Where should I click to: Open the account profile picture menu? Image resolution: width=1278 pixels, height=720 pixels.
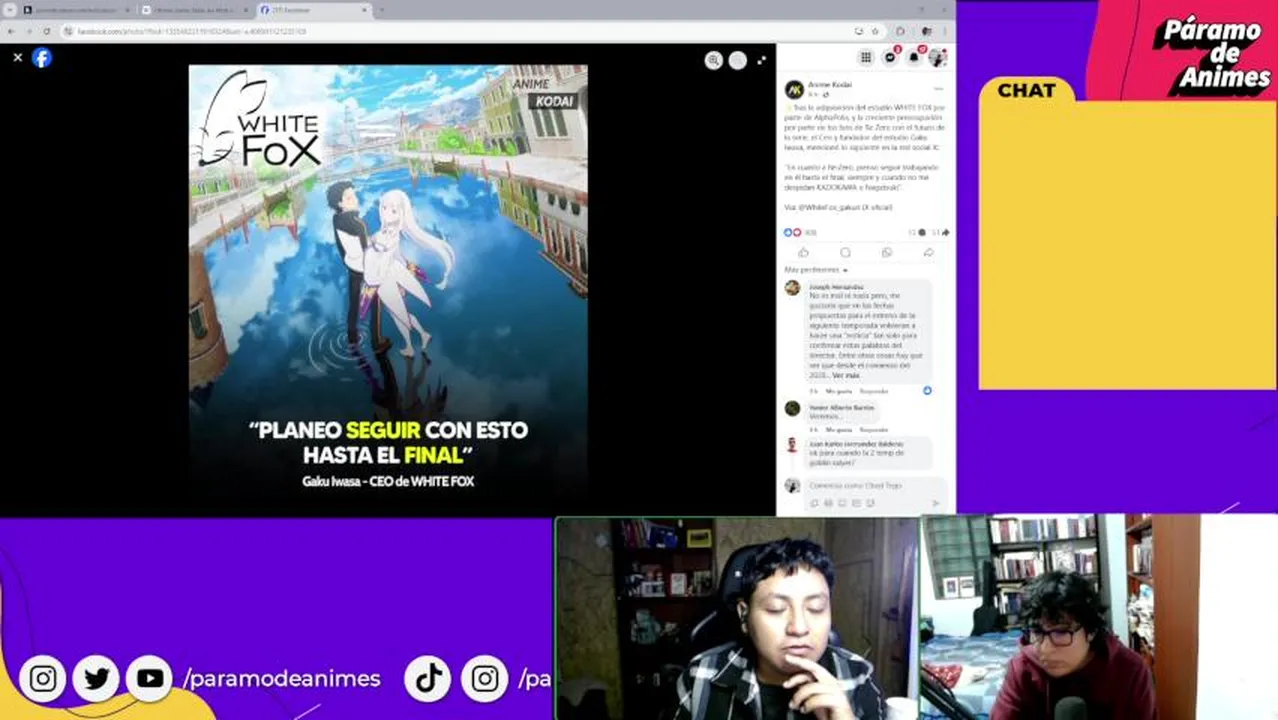coord(937,58)
